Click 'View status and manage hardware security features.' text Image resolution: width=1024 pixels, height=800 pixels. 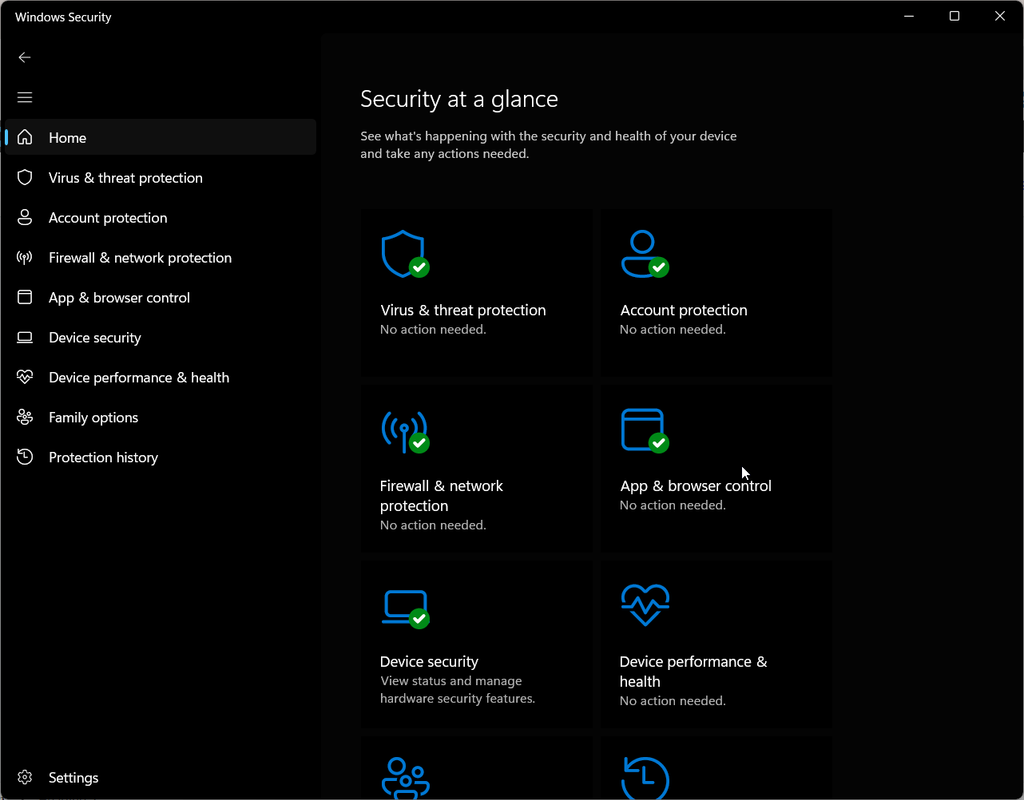point(457,690)
